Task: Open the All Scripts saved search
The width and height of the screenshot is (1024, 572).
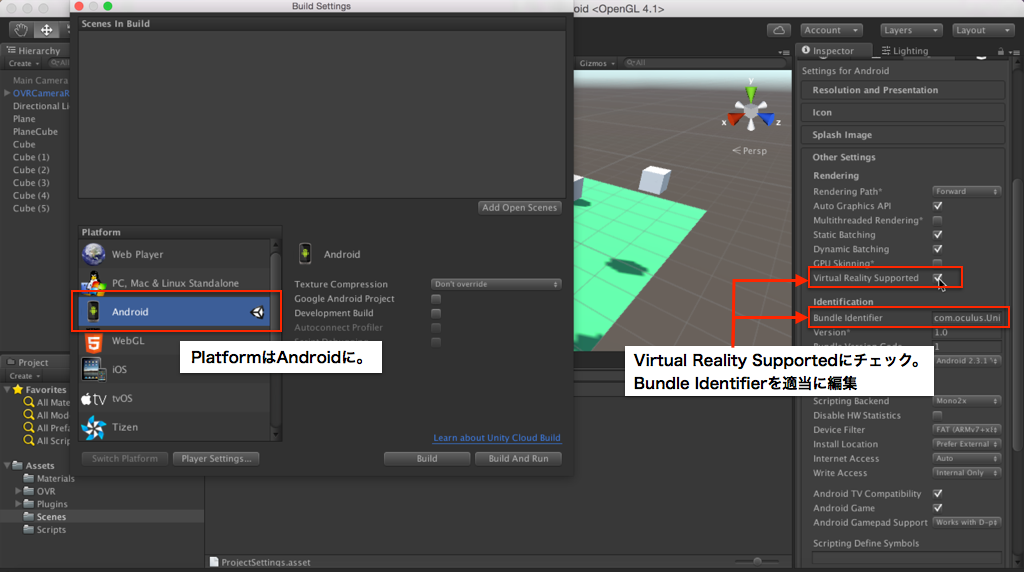Action: coord(46,441)
